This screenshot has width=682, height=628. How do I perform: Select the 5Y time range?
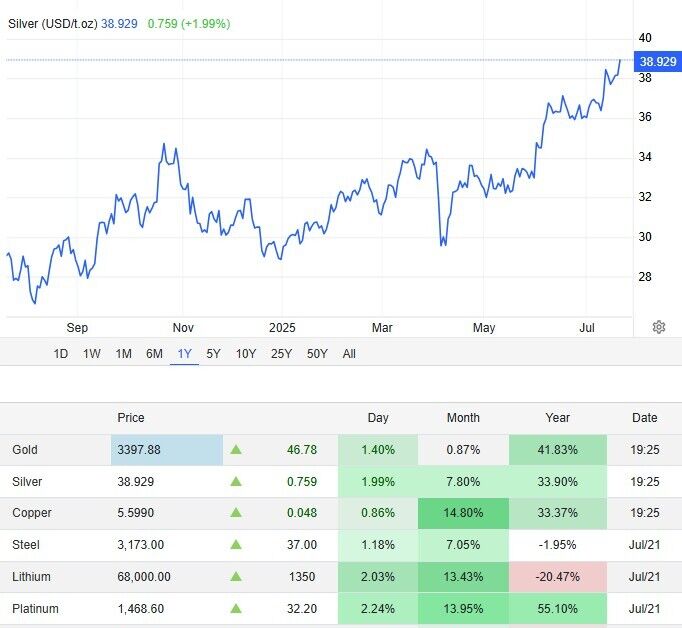tap(214, 354)
